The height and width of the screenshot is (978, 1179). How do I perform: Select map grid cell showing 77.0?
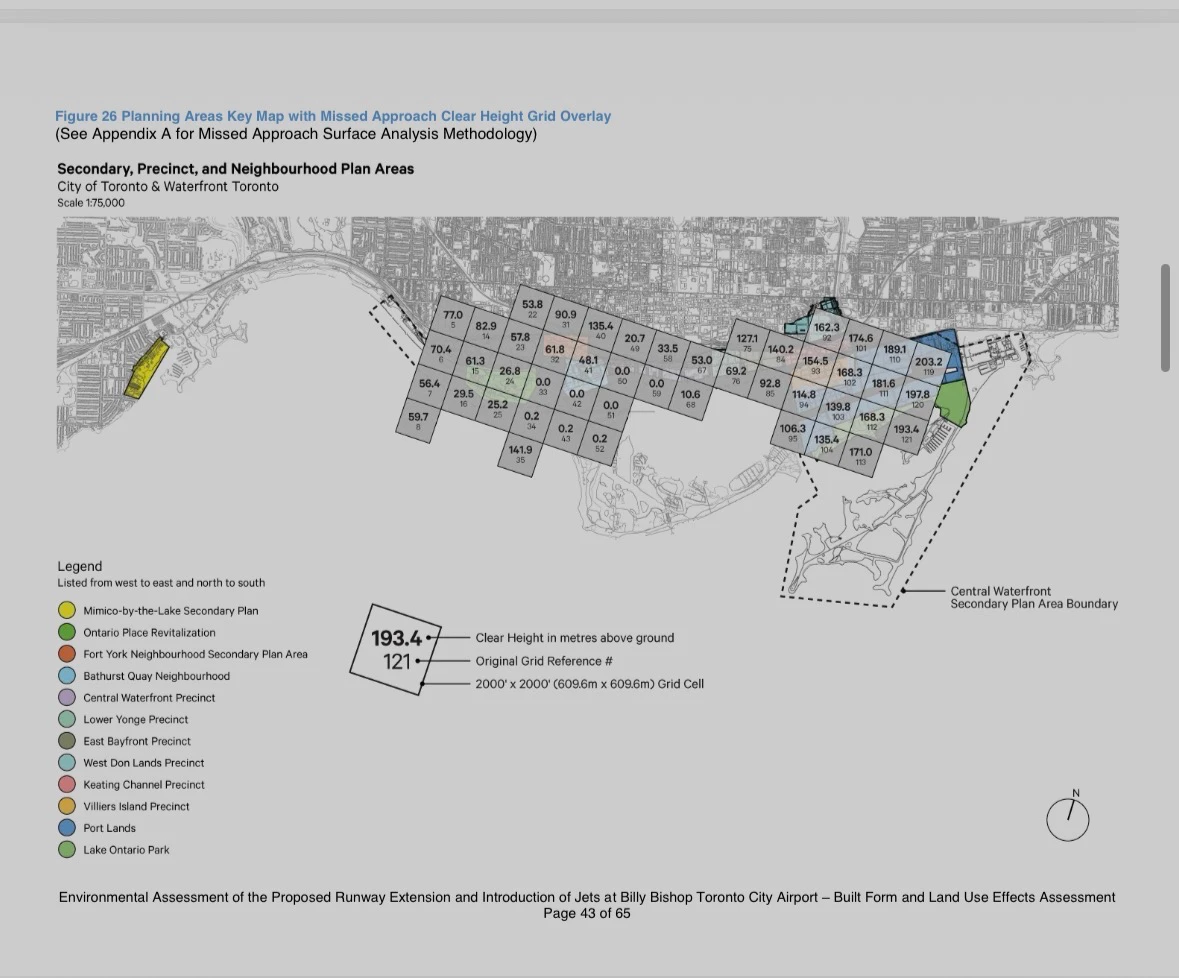[453, 319]
